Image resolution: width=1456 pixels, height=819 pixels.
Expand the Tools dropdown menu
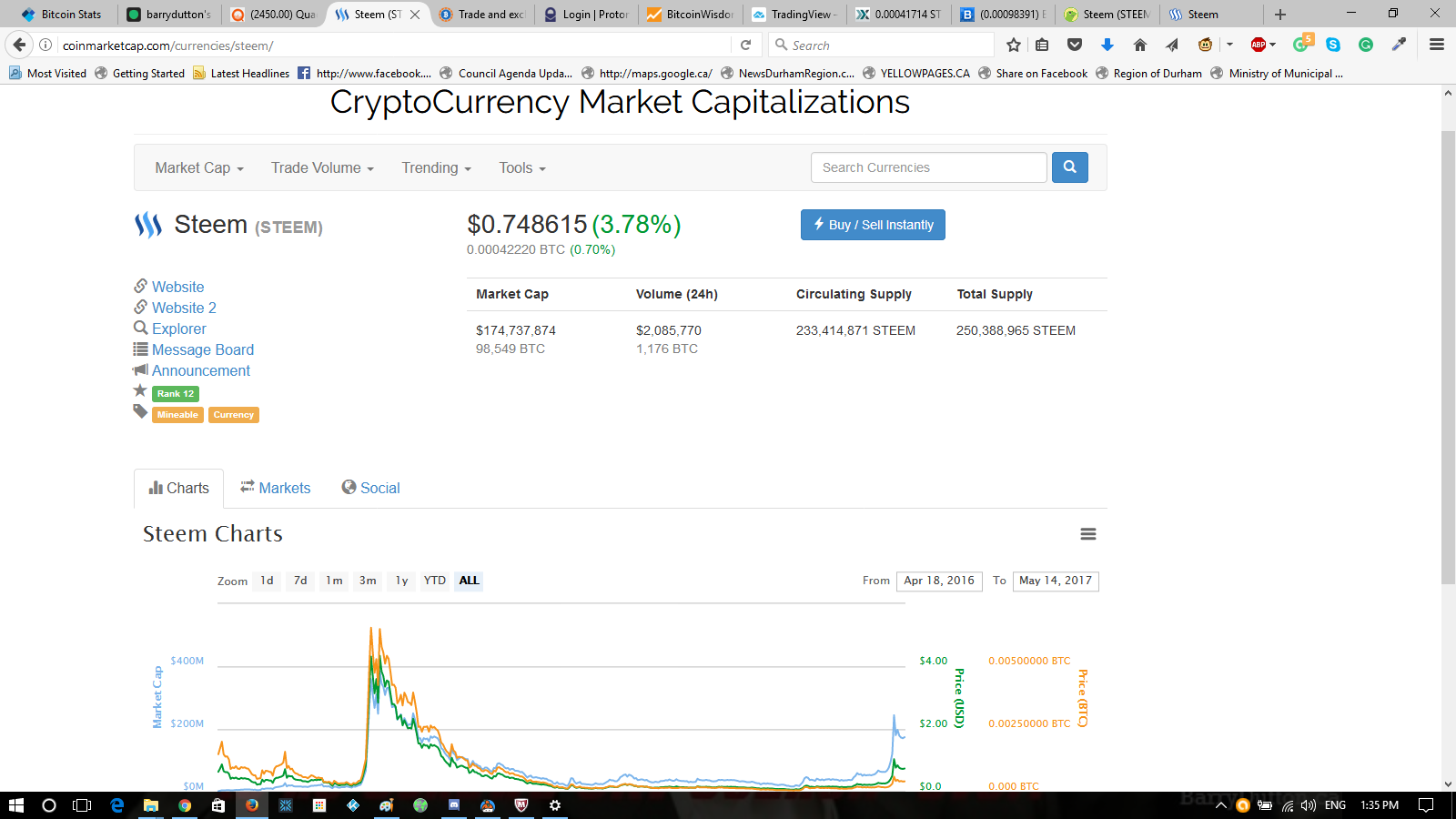pyautogui.click(x=522, y=168)
